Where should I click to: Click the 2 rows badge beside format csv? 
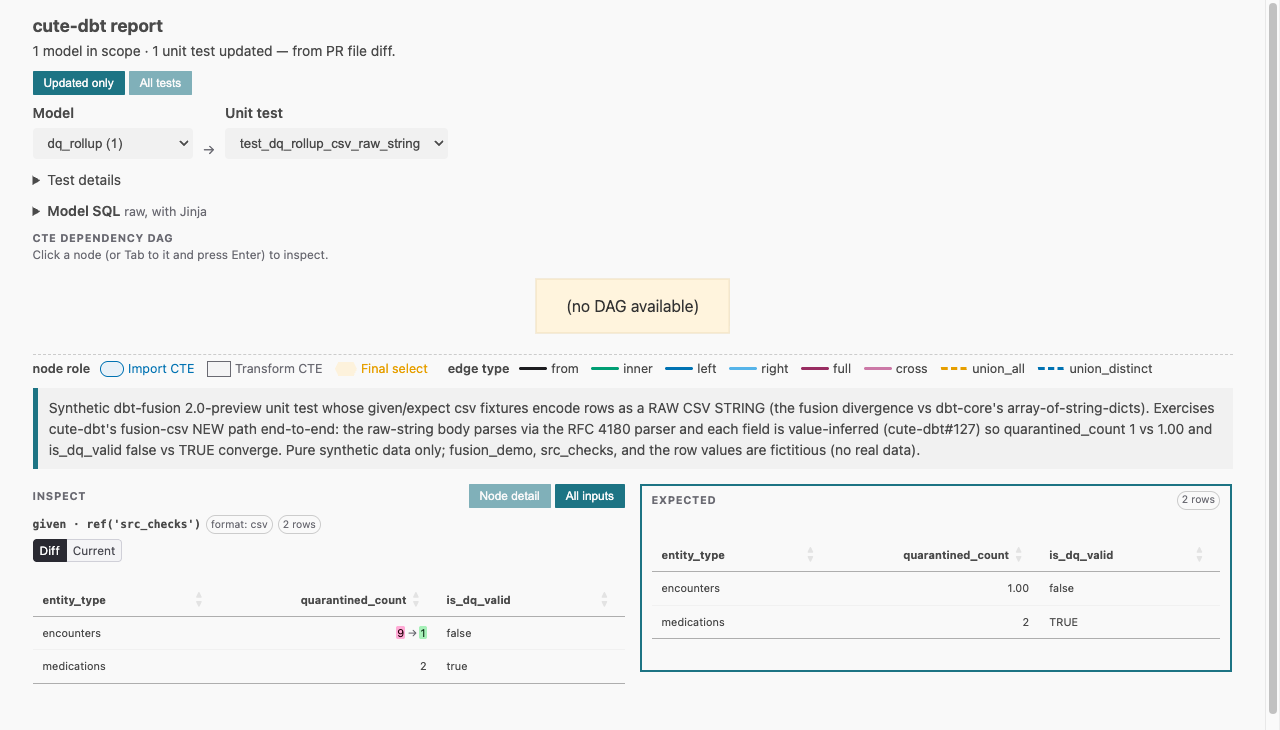pyautogui.click(x=299, y=524)
